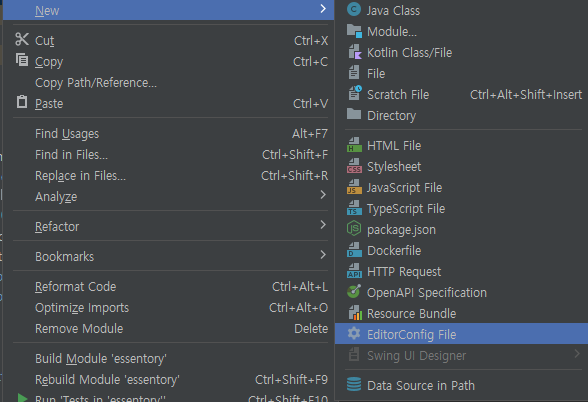Click the Directory folder icon

pyautogui.click(x=354, y=114)
